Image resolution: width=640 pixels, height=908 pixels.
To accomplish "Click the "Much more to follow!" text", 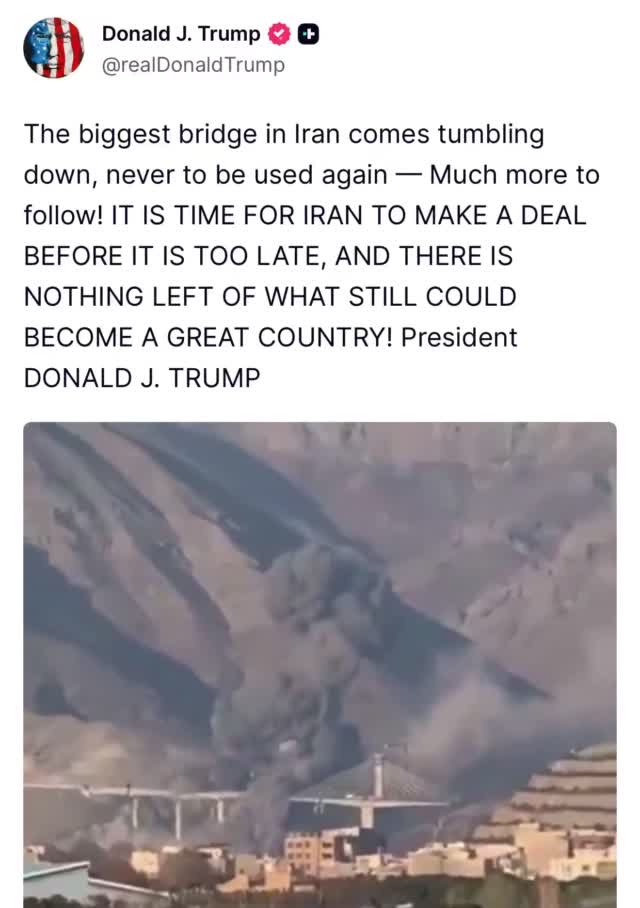I will pyautogui.click(x=312, y=195).
